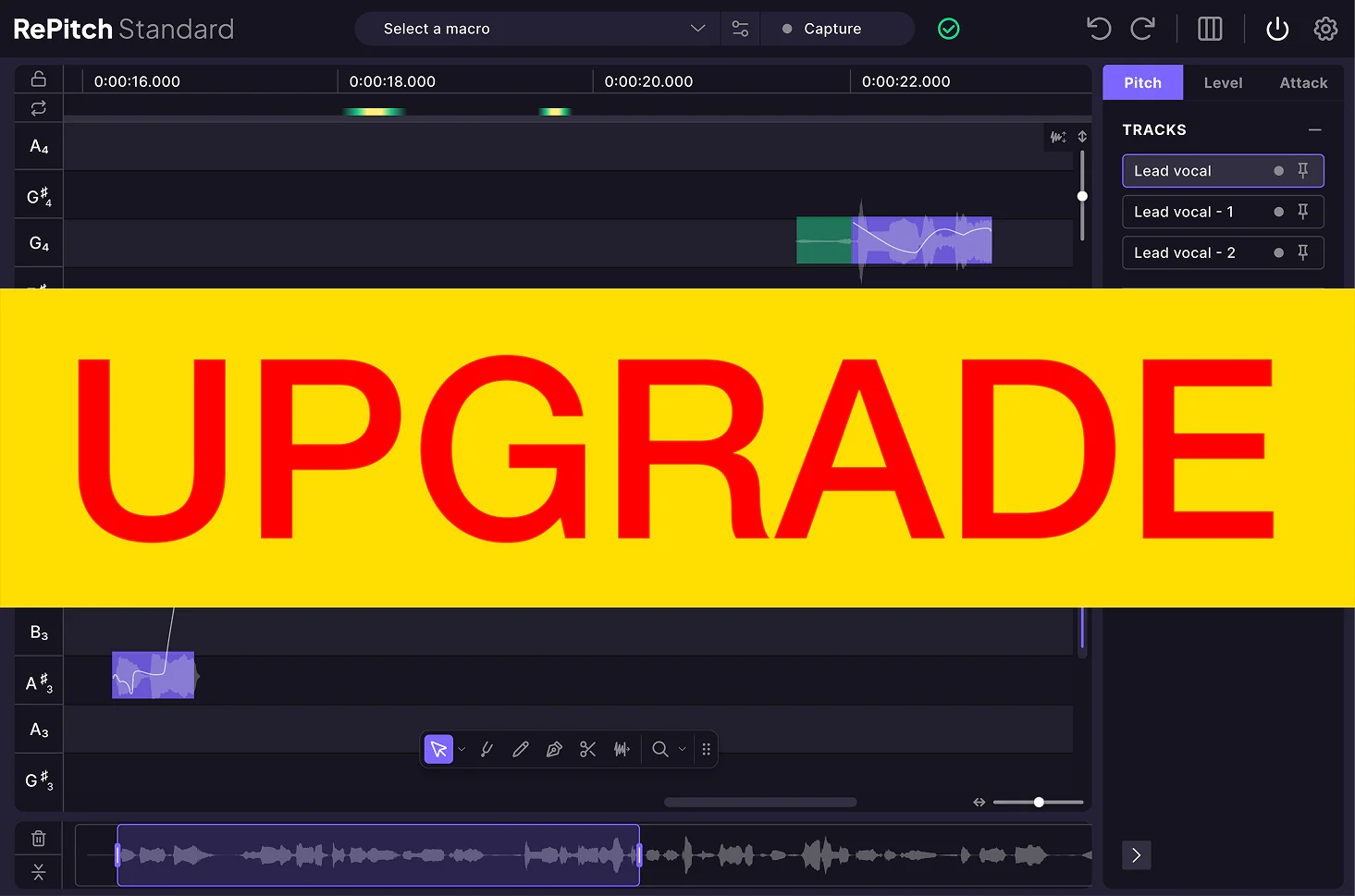This screenshot has width=1355, height=896.
Task: Toggle loop playback icon
Action: pyautogui.click(x=39, y=108)
